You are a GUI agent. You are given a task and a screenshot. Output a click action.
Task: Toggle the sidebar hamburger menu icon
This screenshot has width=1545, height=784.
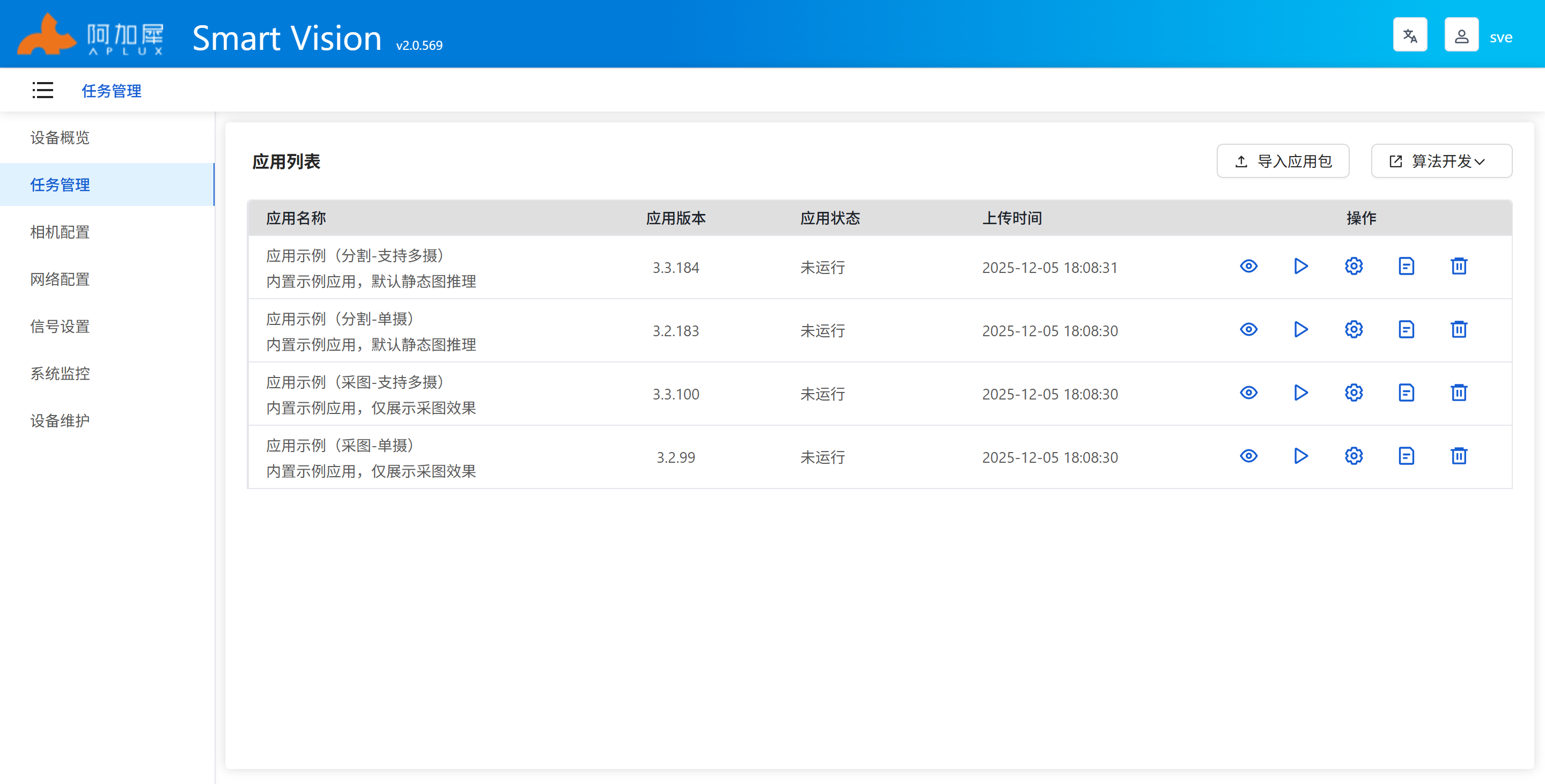coord(42,91)
